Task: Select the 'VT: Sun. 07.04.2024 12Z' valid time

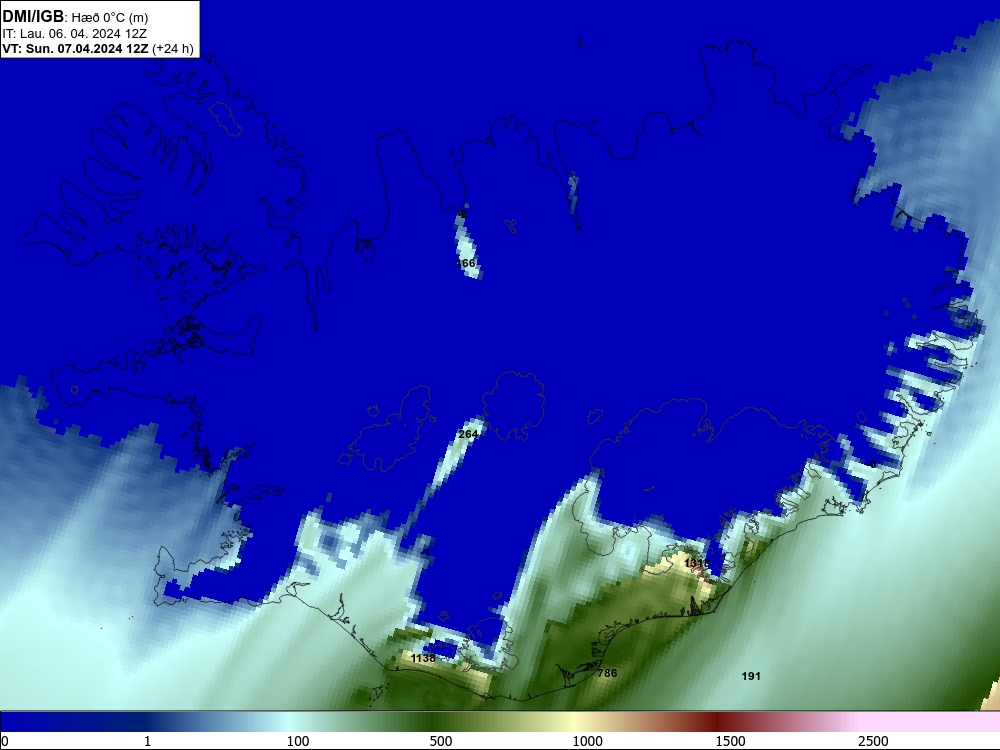Action: (x=75, y=48)
